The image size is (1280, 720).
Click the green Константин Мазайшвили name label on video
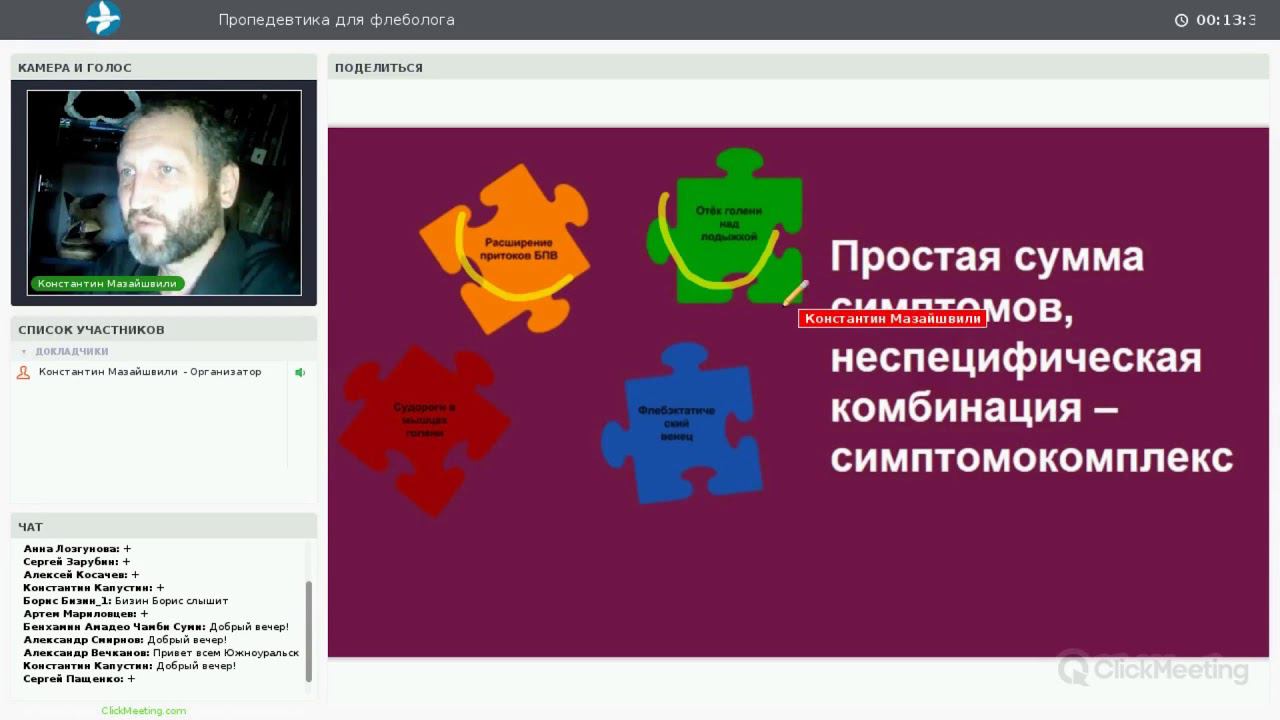[x=107, y=283]
